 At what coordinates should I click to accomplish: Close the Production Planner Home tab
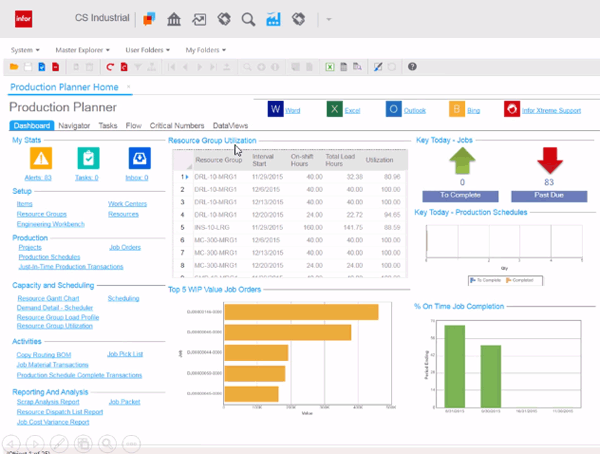pyautogui.click(x=129, y=87)
